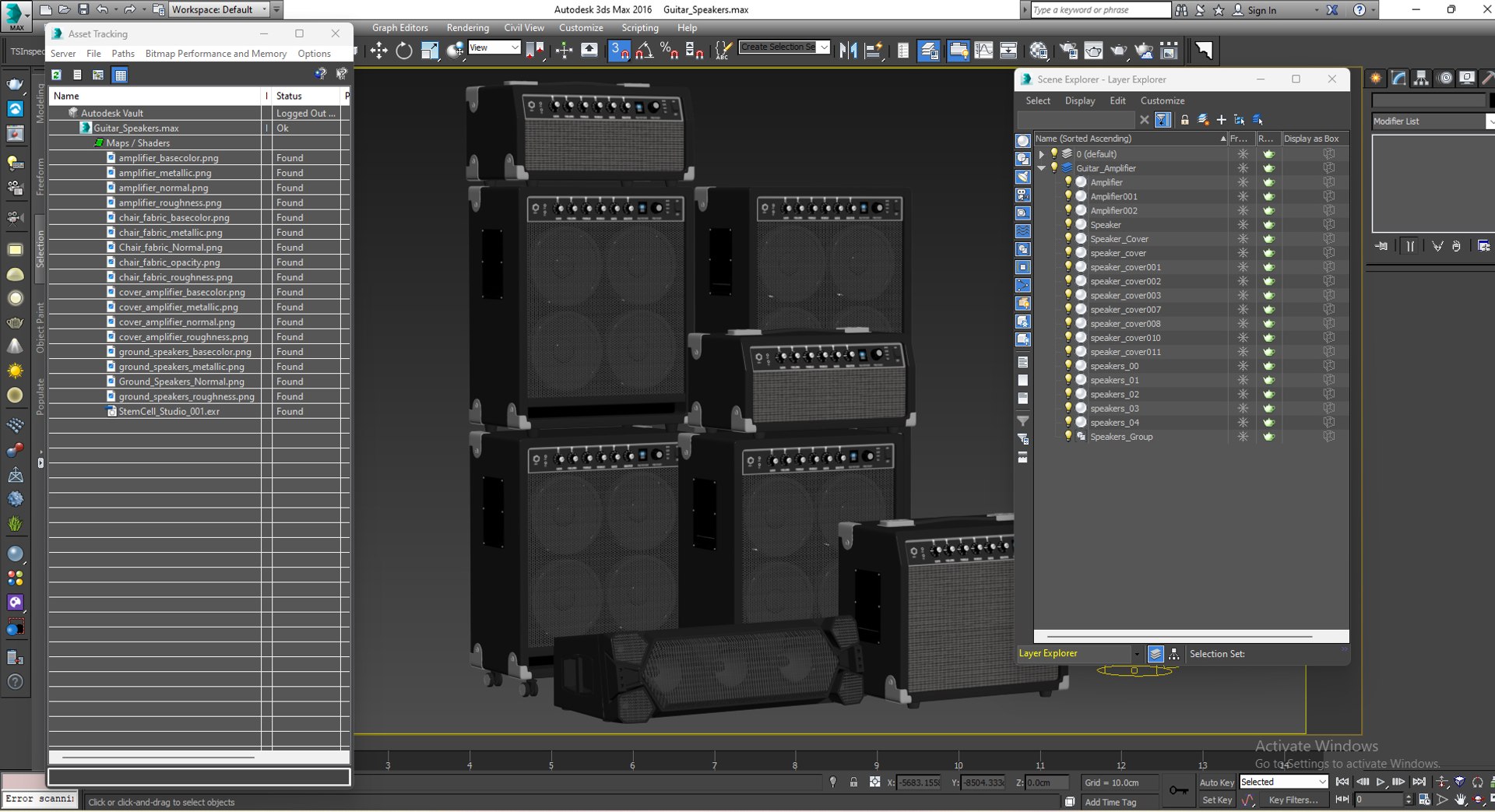Viewport: 1495px width, 812px height.
Task: Open the Graph Editors menu
Action: tap(399, 27)
